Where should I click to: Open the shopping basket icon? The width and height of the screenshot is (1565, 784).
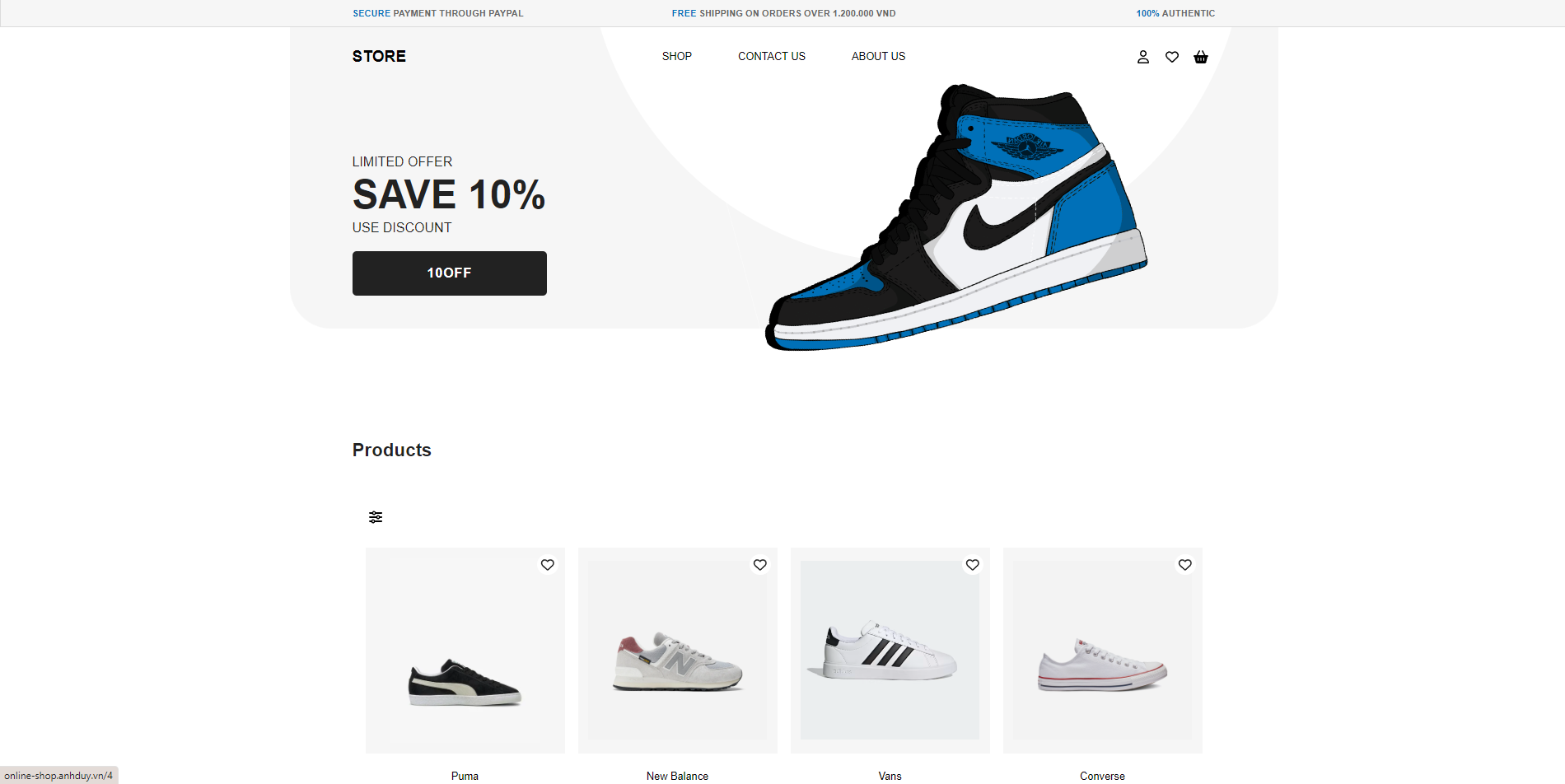point(1201,57)
